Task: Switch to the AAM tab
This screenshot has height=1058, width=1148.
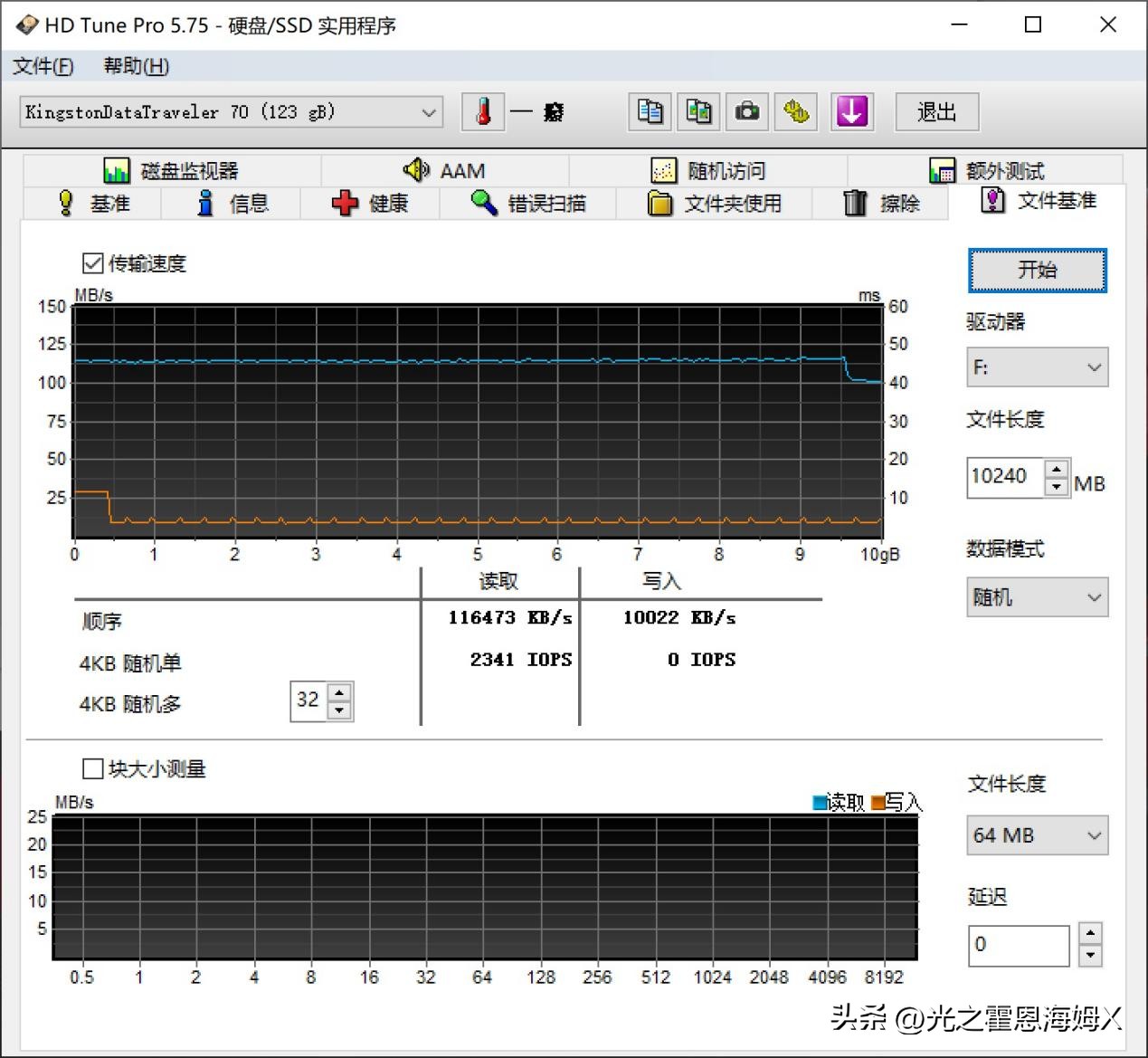Action: [x=443, y=169]
